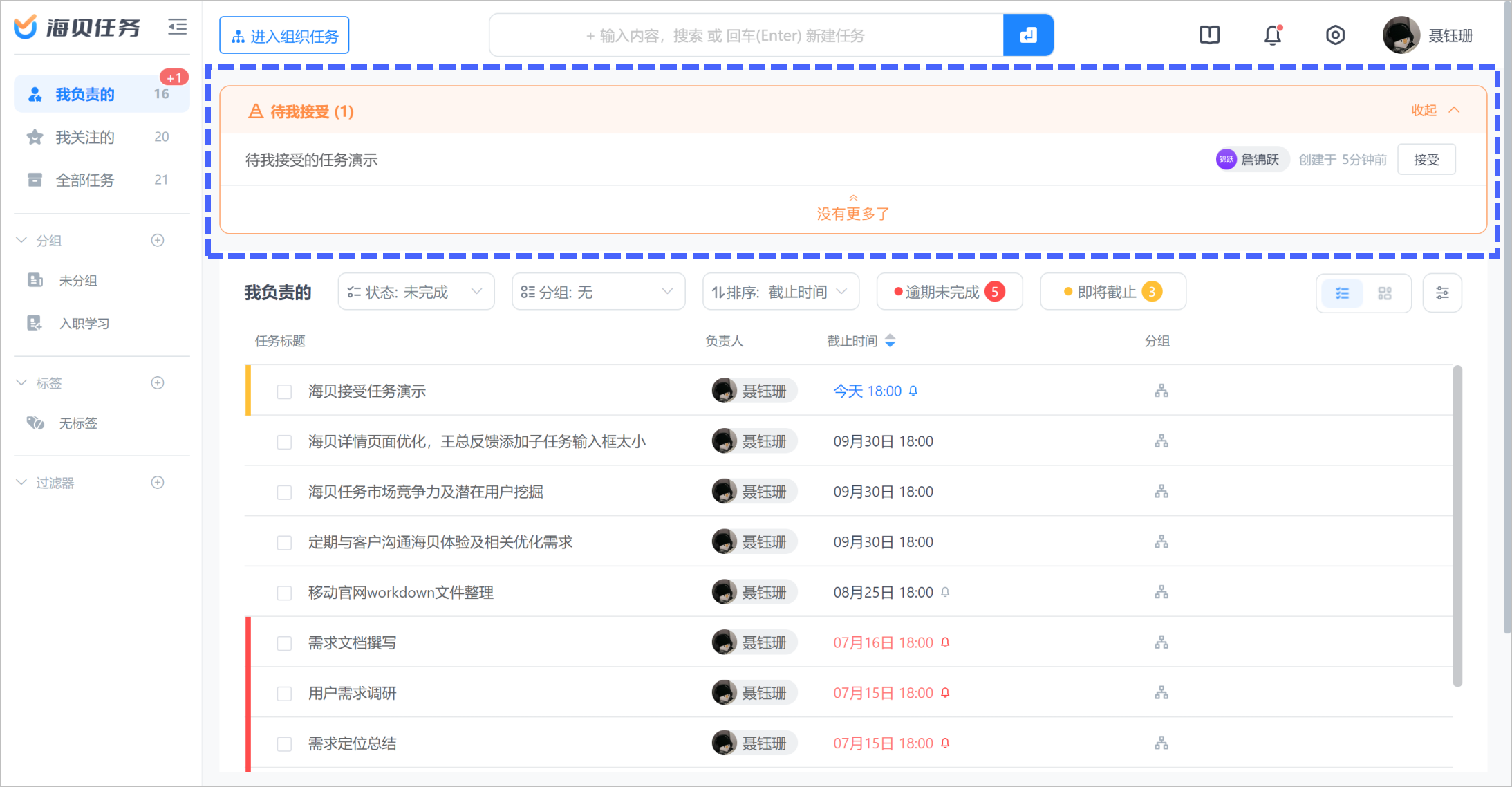Viewport: 1512px width, 787px height.
Task: Click 聂钰珊 assignee chip in 需求文档撰写 row
Action: 754,642
